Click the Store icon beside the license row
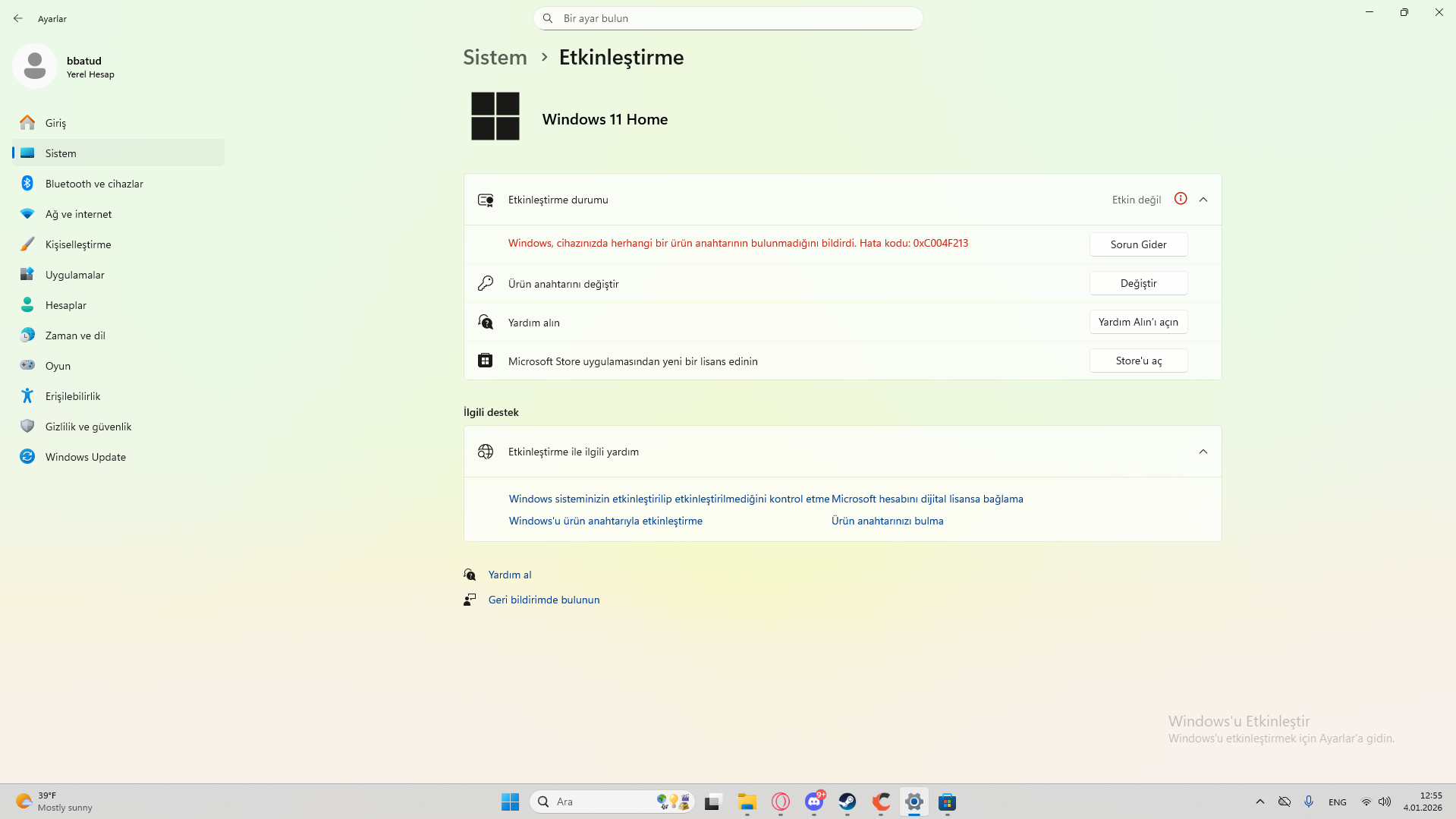This screenshot has width=1456, height=819. click(486, 361)
